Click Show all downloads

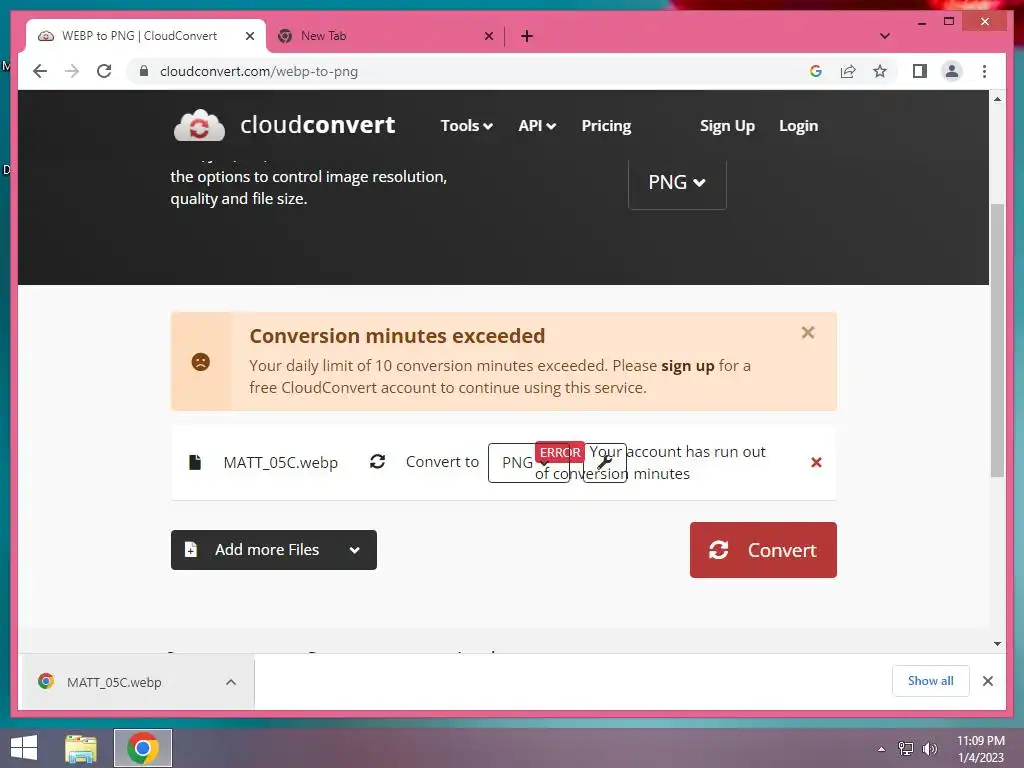[x=930, y=680]
